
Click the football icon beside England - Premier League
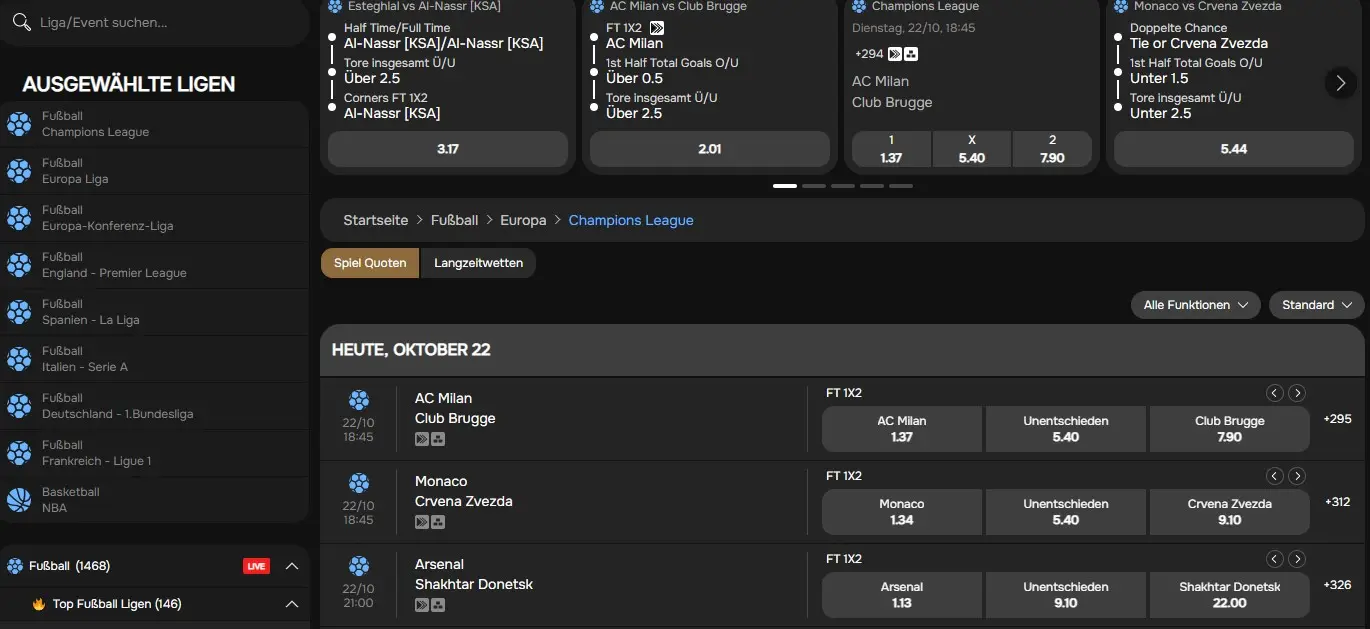[19, 265]
